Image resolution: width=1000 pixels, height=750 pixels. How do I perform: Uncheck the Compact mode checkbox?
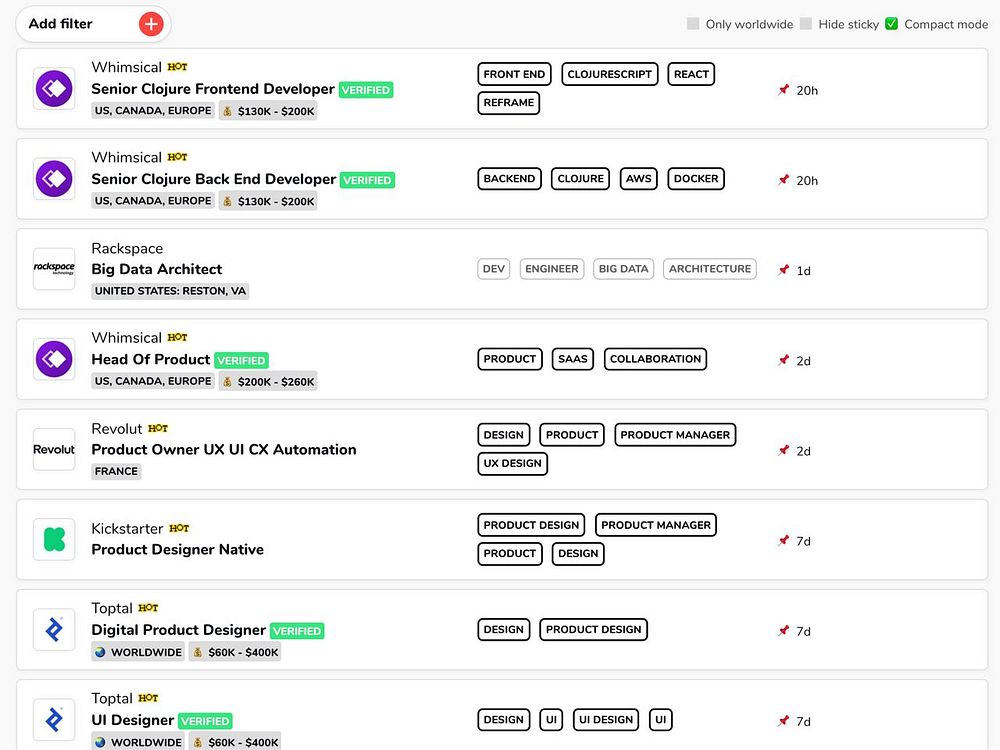(x=892, y=24)
